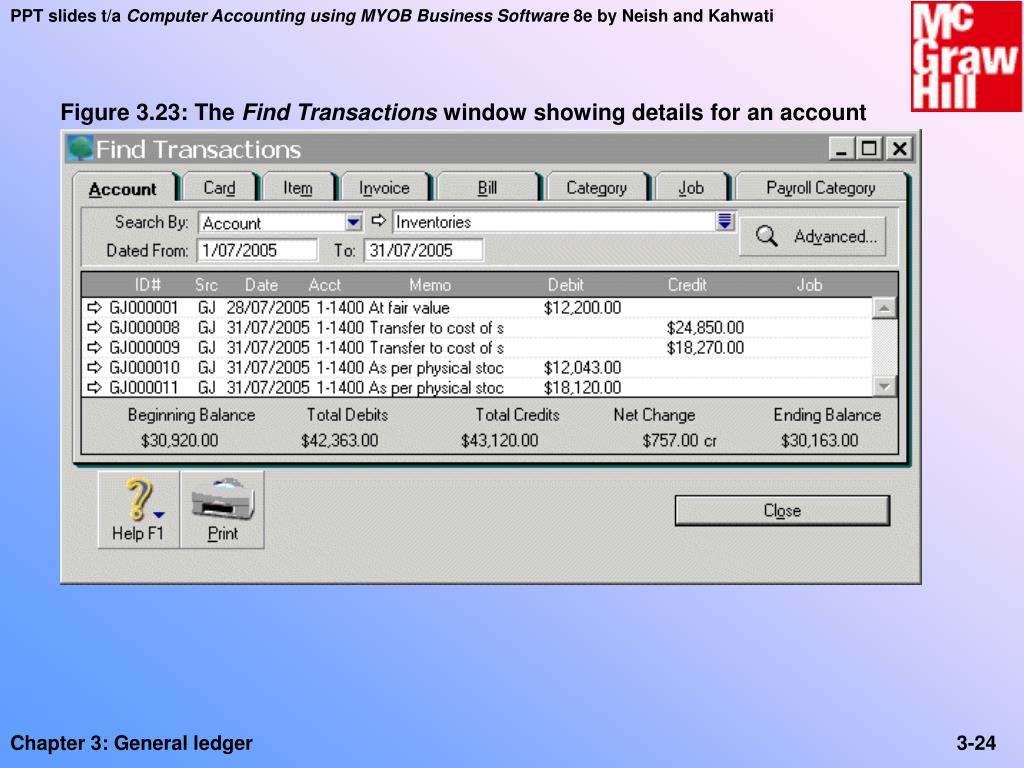Viewport: 1024px width, 768px height.
Task: Maximize the Find Transactions window
Action: coord(870,149)
